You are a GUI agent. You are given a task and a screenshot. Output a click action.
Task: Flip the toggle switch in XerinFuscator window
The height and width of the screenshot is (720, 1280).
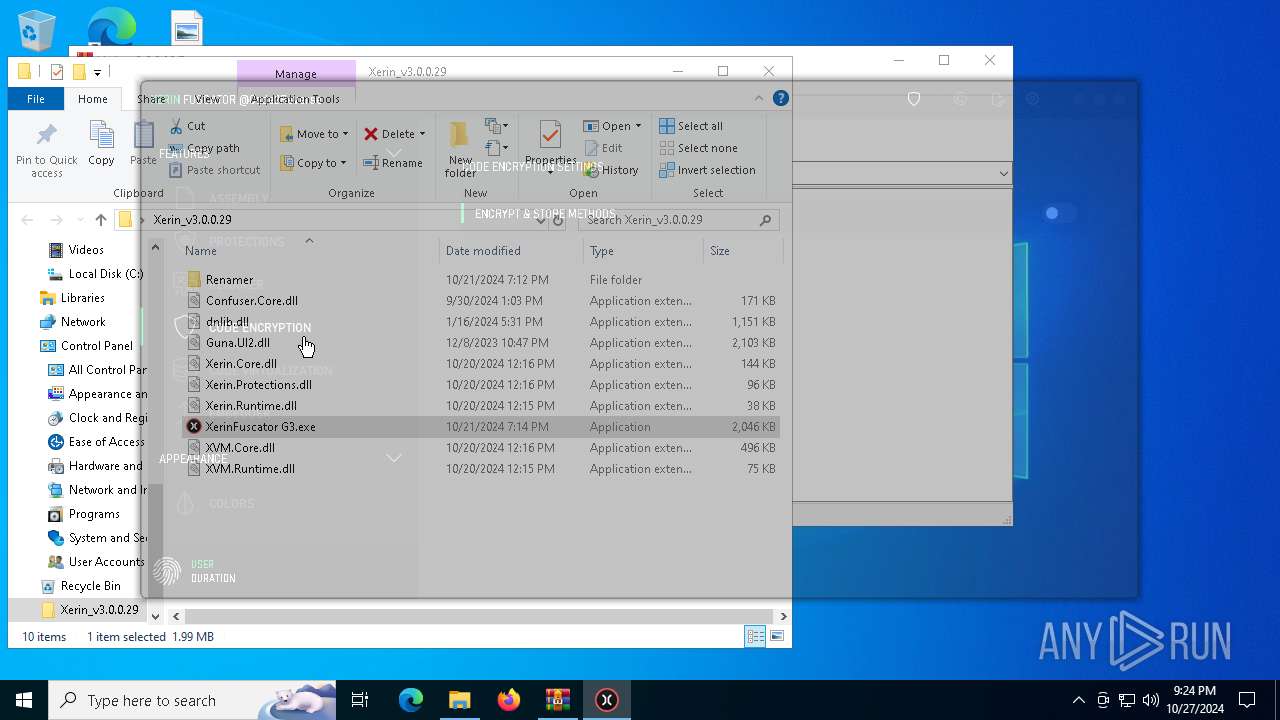click(x=1060, y=213)
